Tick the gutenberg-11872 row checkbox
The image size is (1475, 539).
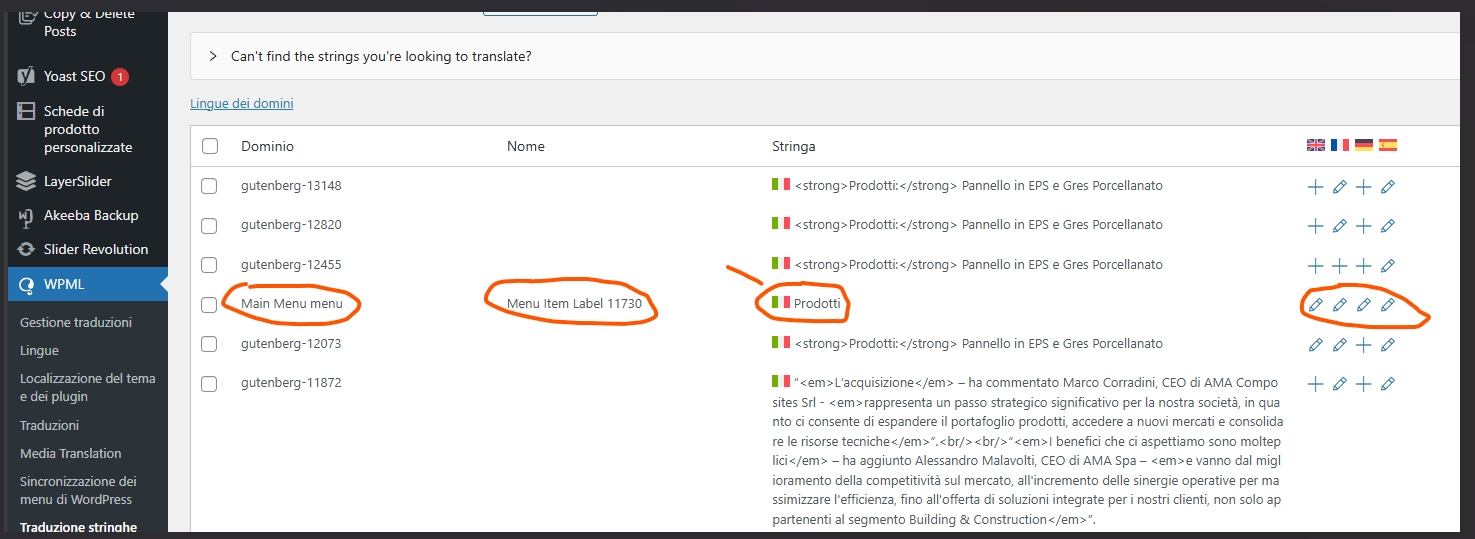tap(209, 383)
